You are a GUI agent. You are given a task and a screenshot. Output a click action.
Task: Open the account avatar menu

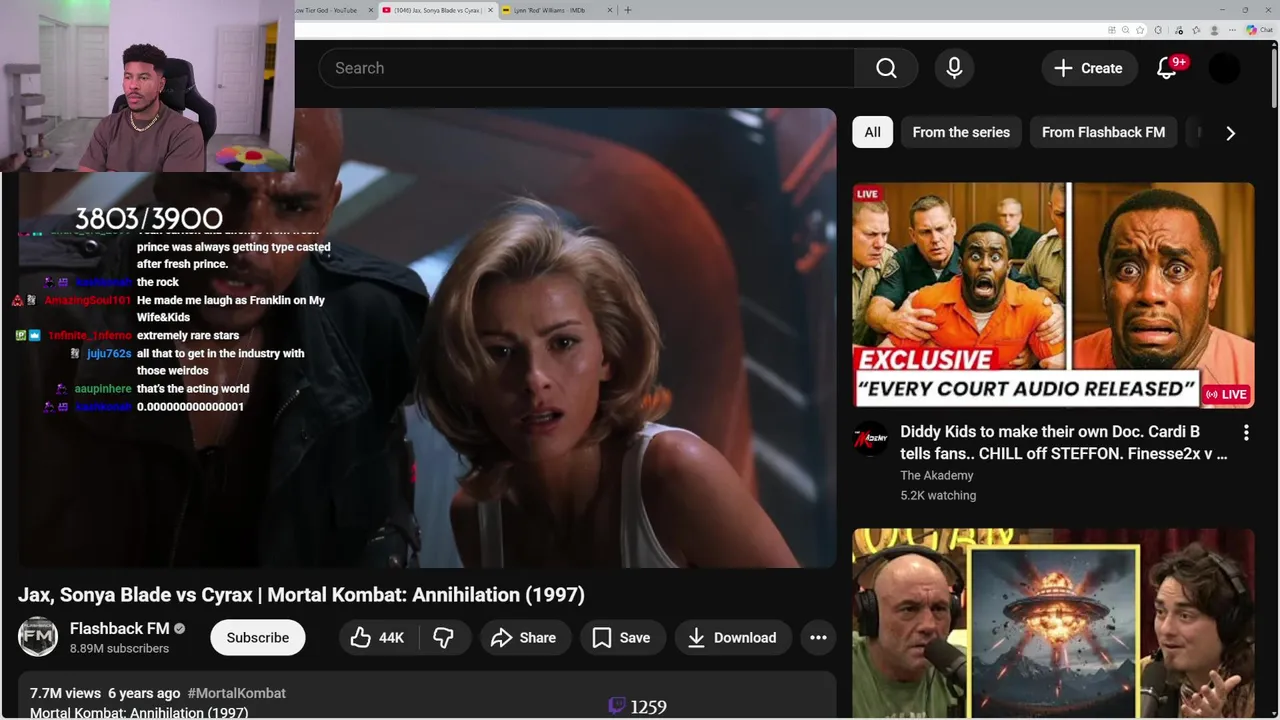[x=1224, y=68]
